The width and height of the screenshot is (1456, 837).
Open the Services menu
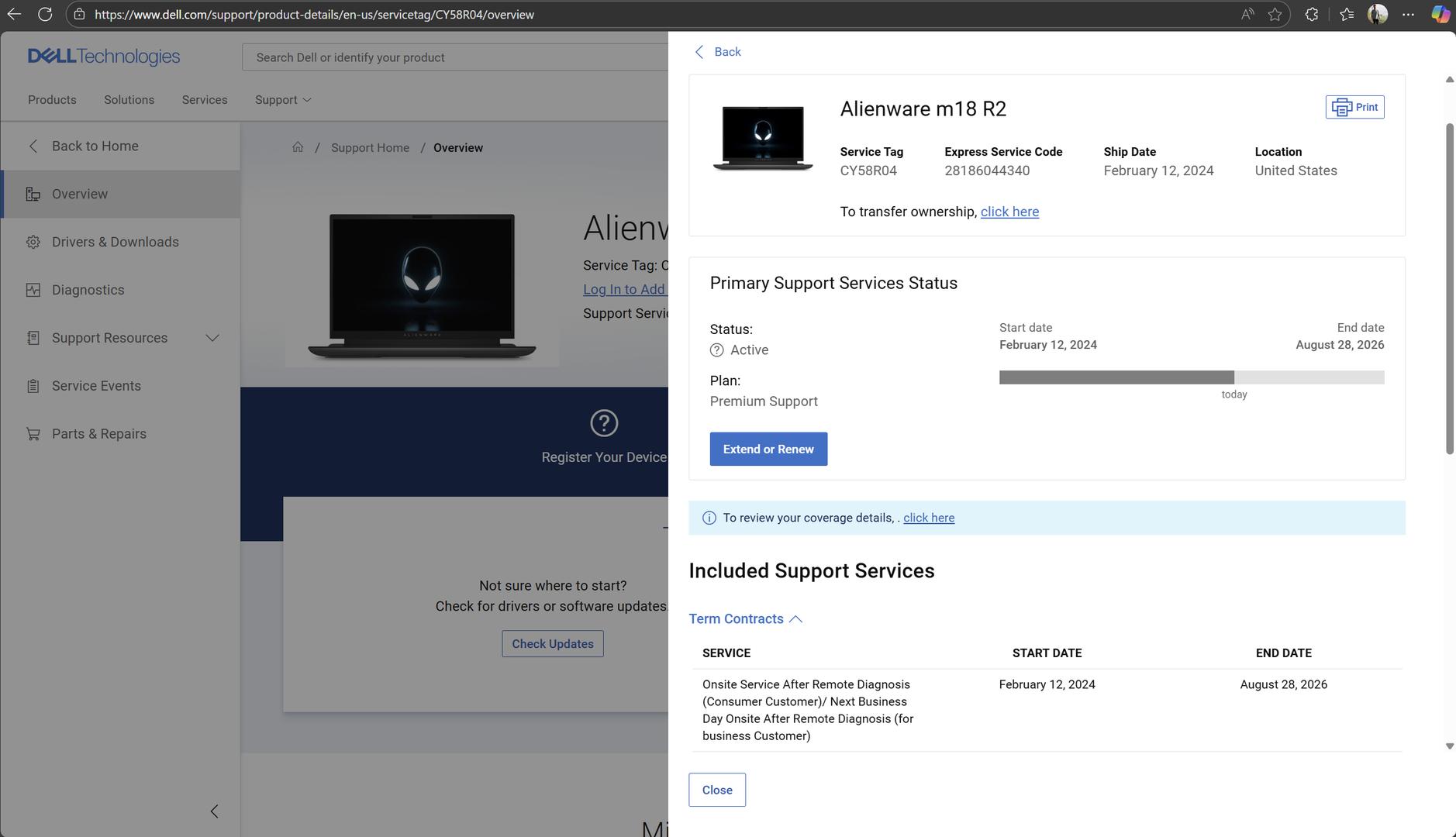pyautogui.click(x=205, y=100)
